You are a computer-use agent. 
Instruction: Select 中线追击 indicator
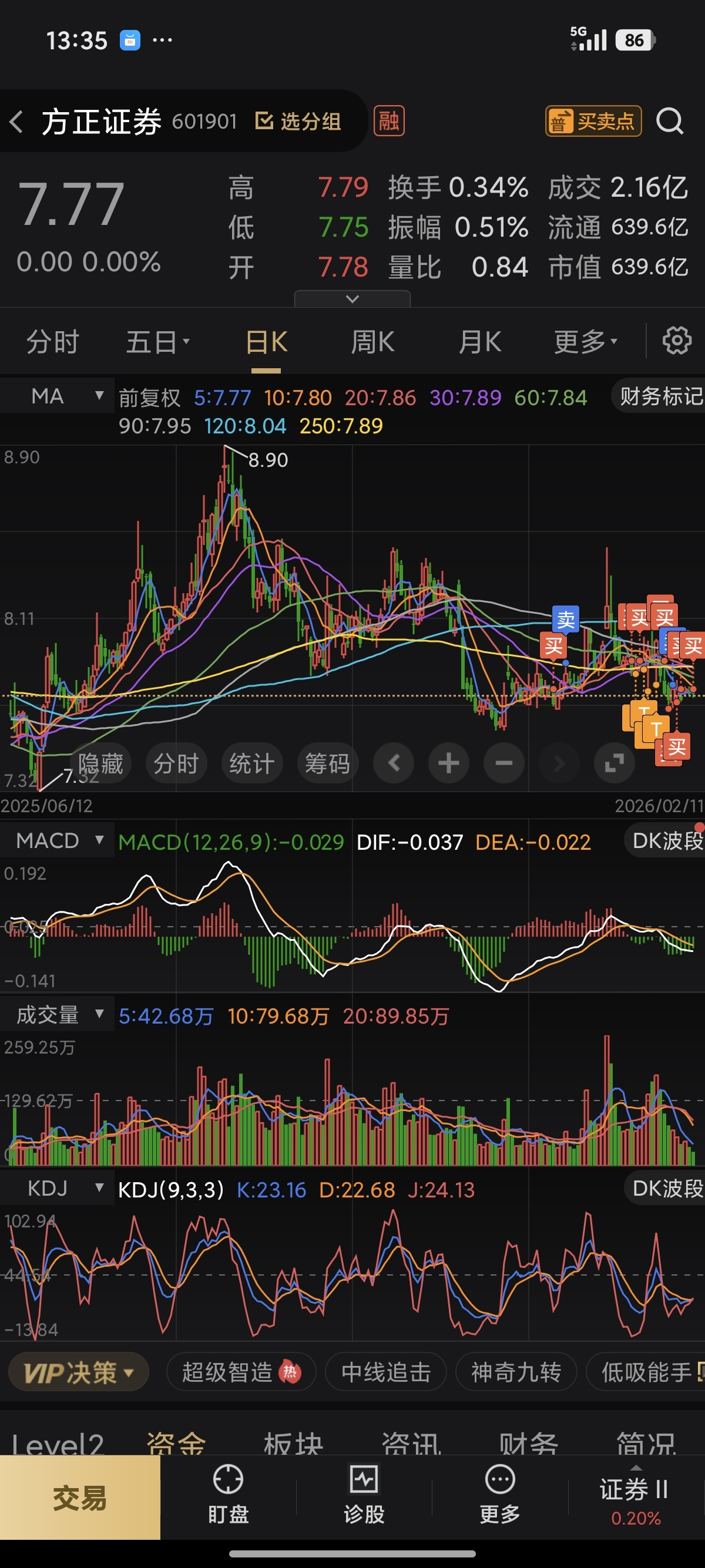pyautogui.click(x=386, y=1372)
